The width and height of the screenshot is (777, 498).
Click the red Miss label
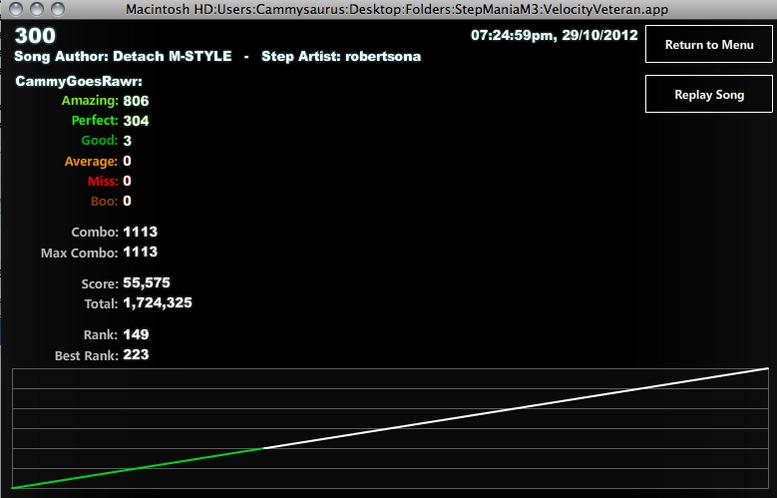coord(103,181)
